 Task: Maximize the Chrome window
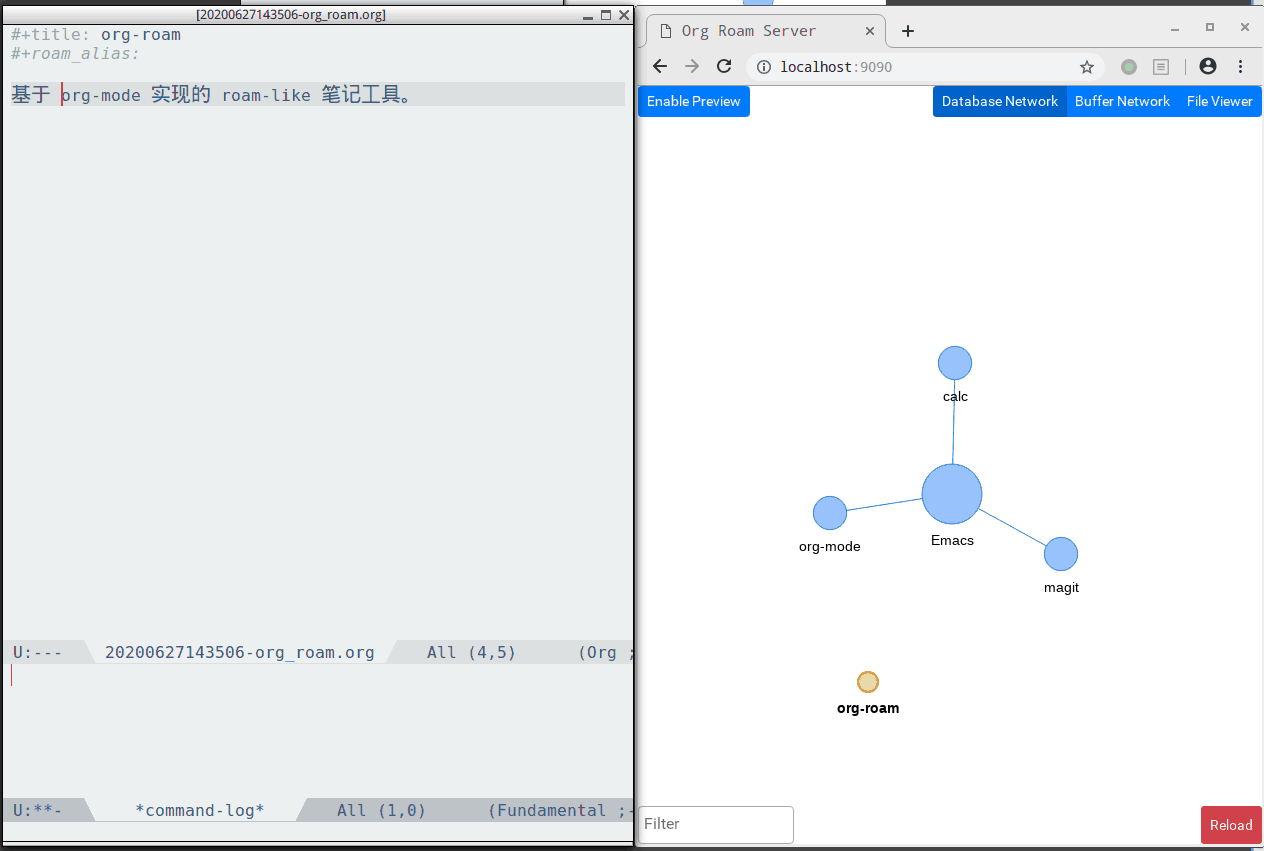point(1209,28)
